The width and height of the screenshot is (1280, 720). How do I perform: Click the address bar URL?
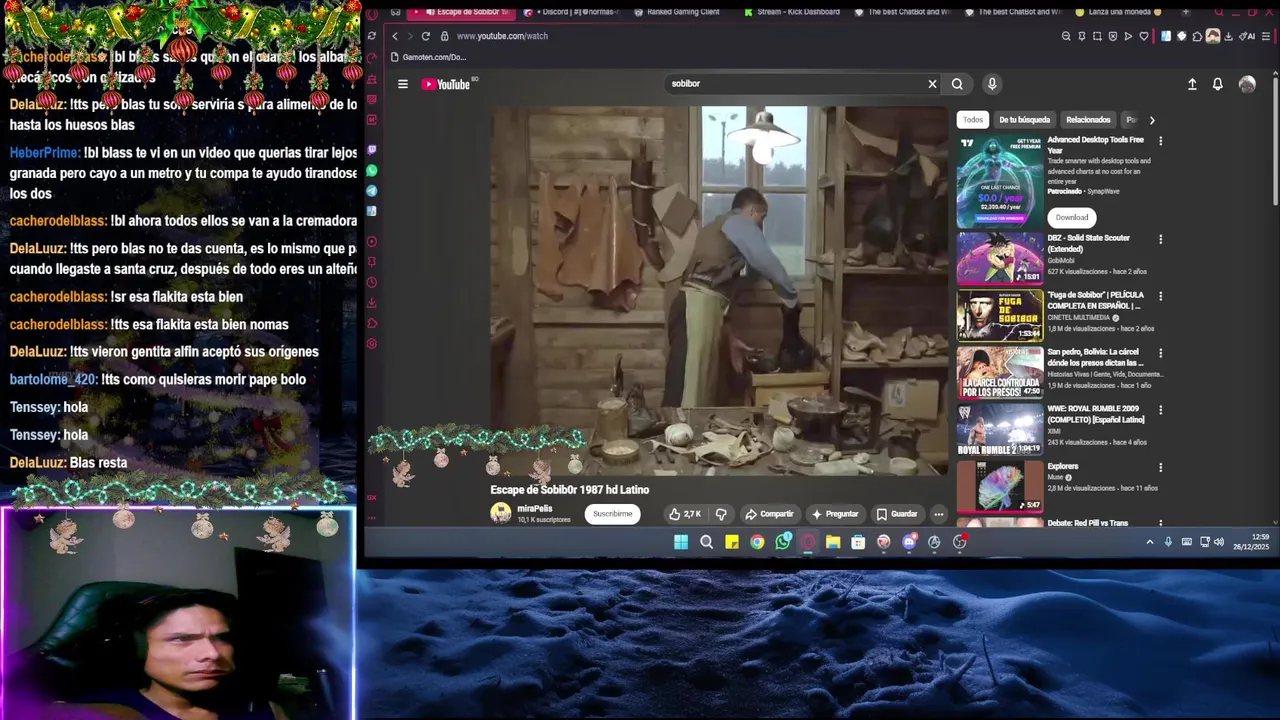502,36
